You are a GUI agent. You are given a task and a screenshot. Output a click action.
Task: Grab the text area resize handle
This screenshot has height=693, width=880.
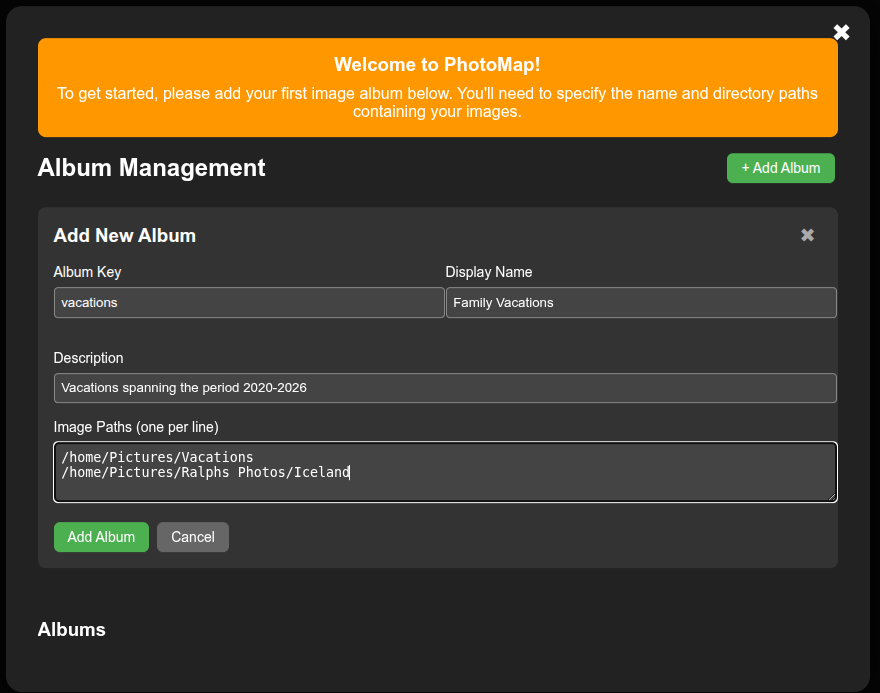(x=832, y=496)
